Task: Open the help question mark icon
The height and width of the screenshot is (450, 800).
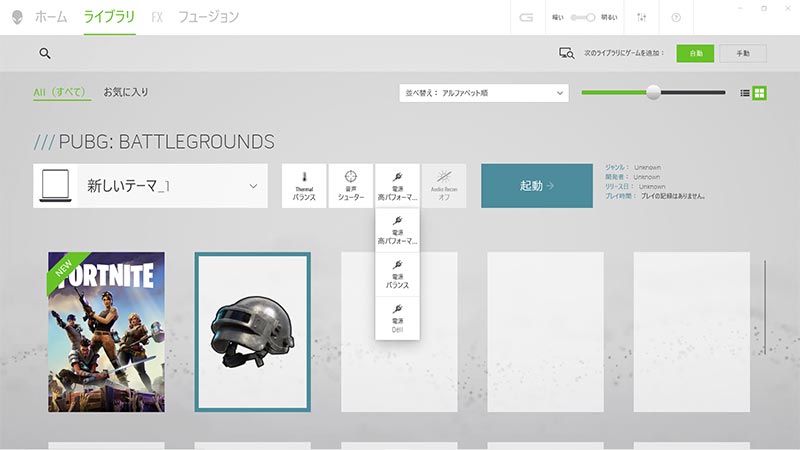Action: [676, 17]
